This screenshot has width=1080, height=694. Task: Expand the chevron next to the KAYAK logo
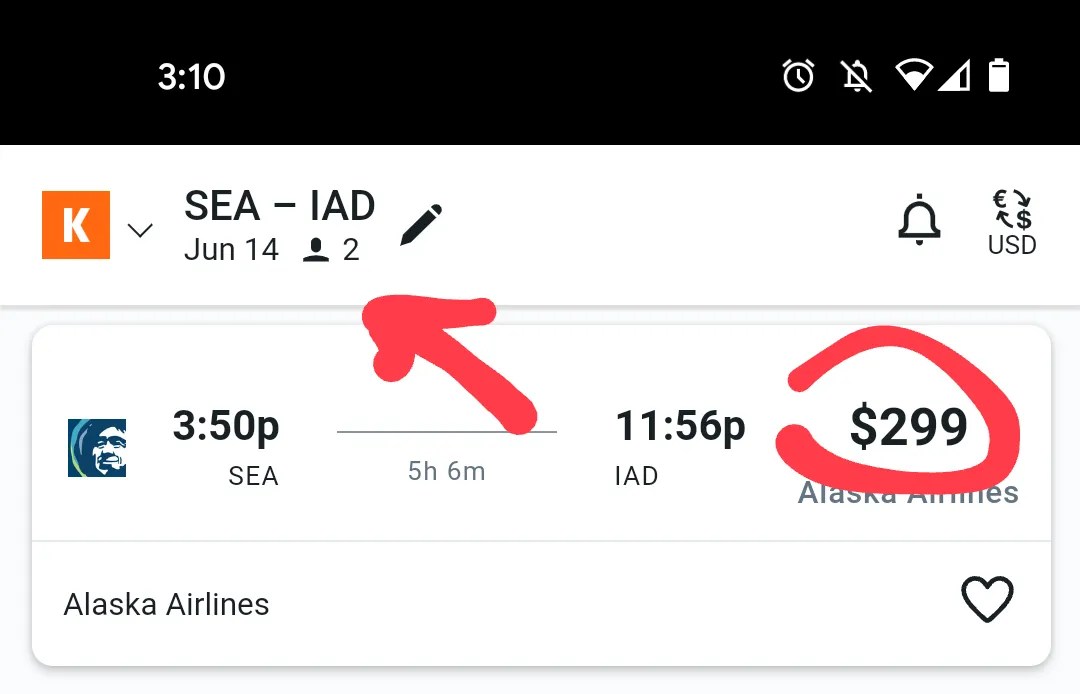[x=140, y=230]
